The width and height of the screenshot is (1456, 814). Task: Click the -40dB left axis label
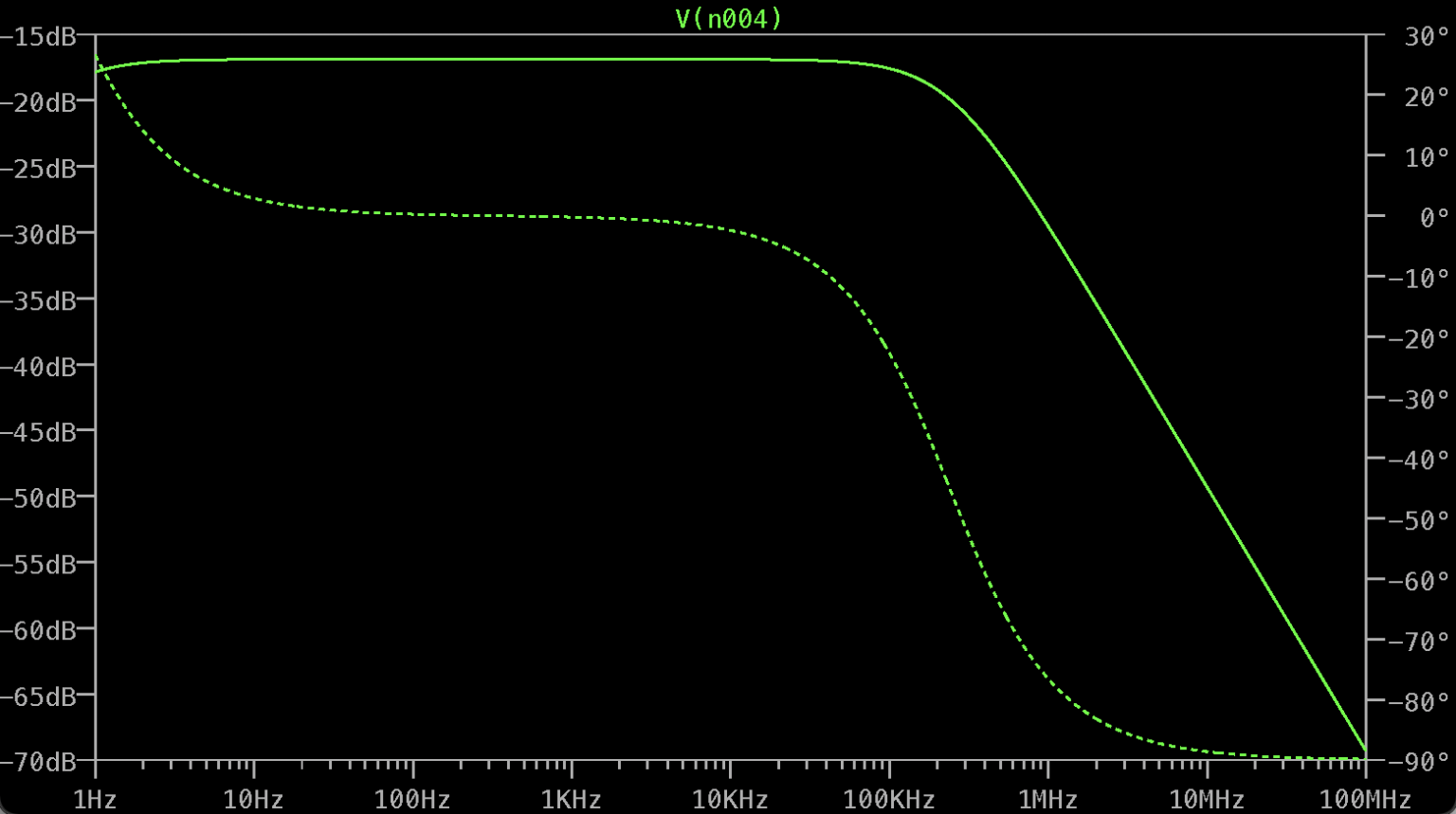point(38,367)
